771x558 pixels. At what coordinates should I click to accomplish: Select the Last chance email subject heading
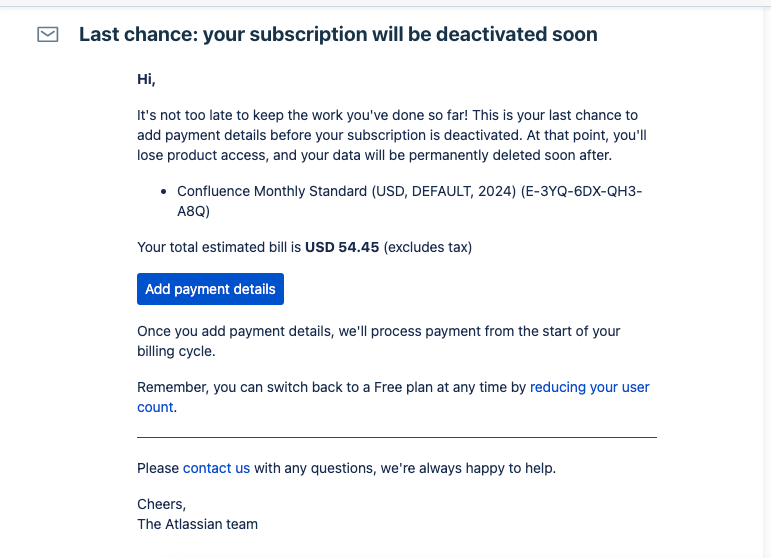click(x=338, y=34)
